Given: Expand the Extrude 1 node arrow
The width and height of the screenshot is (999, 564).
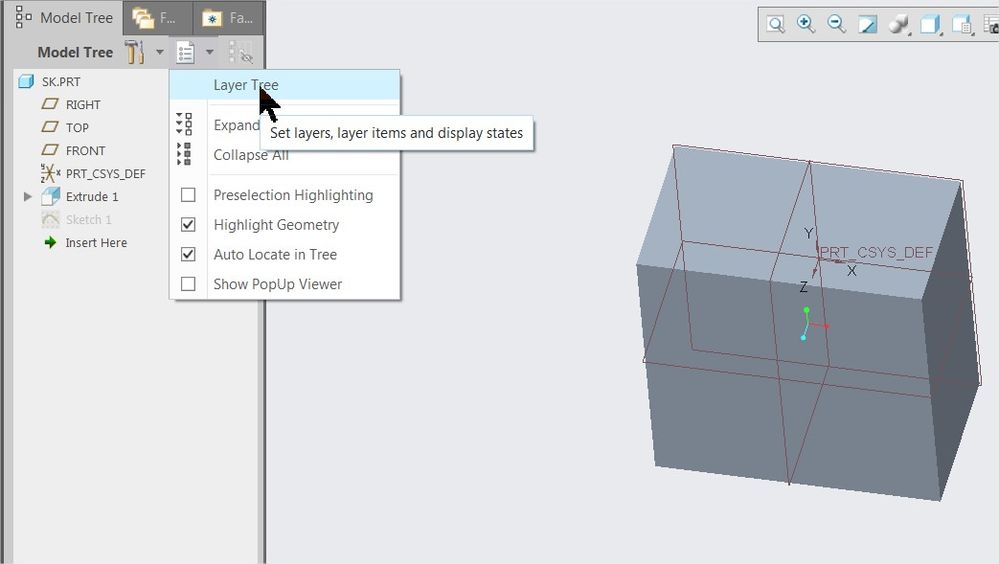Looking at the screenshot, I should click(x=27, y=196).
